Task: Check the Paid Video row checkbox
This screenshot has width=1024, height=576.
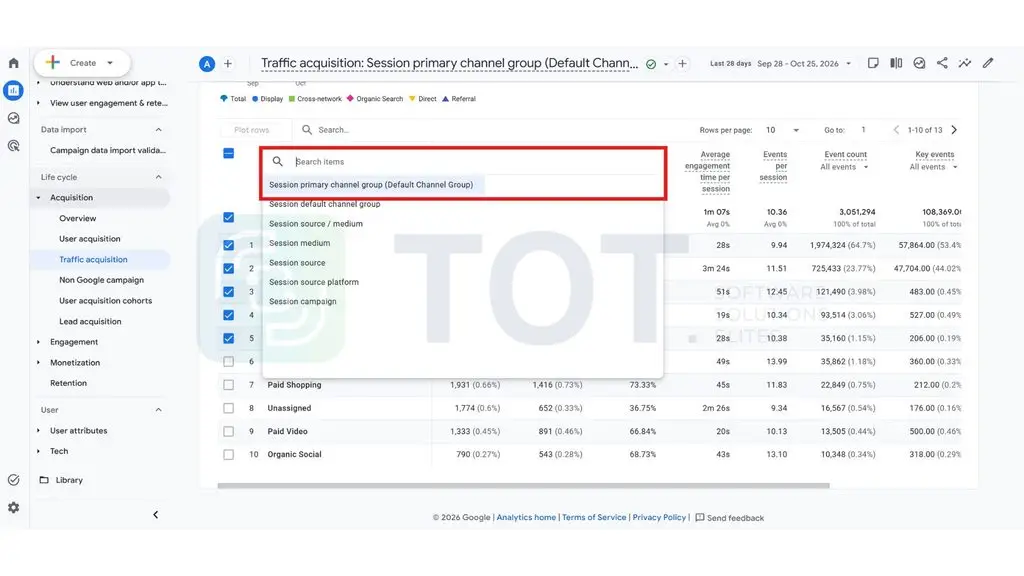Action: 229,431
